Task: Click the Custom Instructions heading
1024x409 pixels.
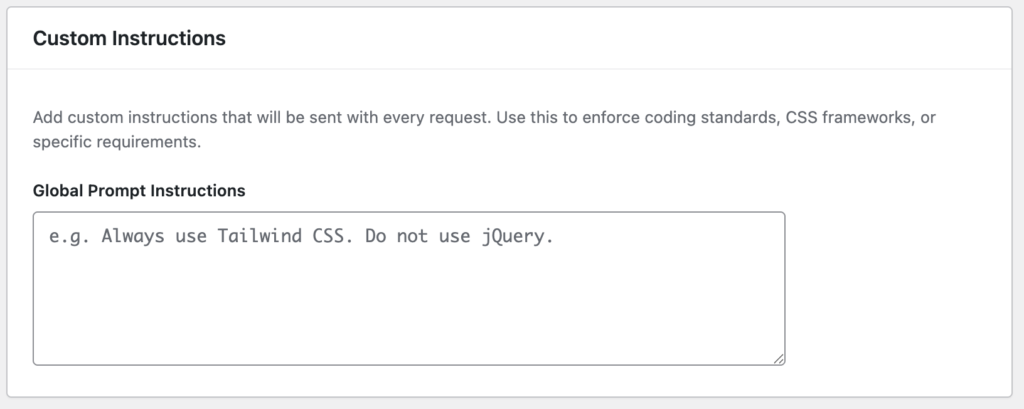Action: pos(129,39)
